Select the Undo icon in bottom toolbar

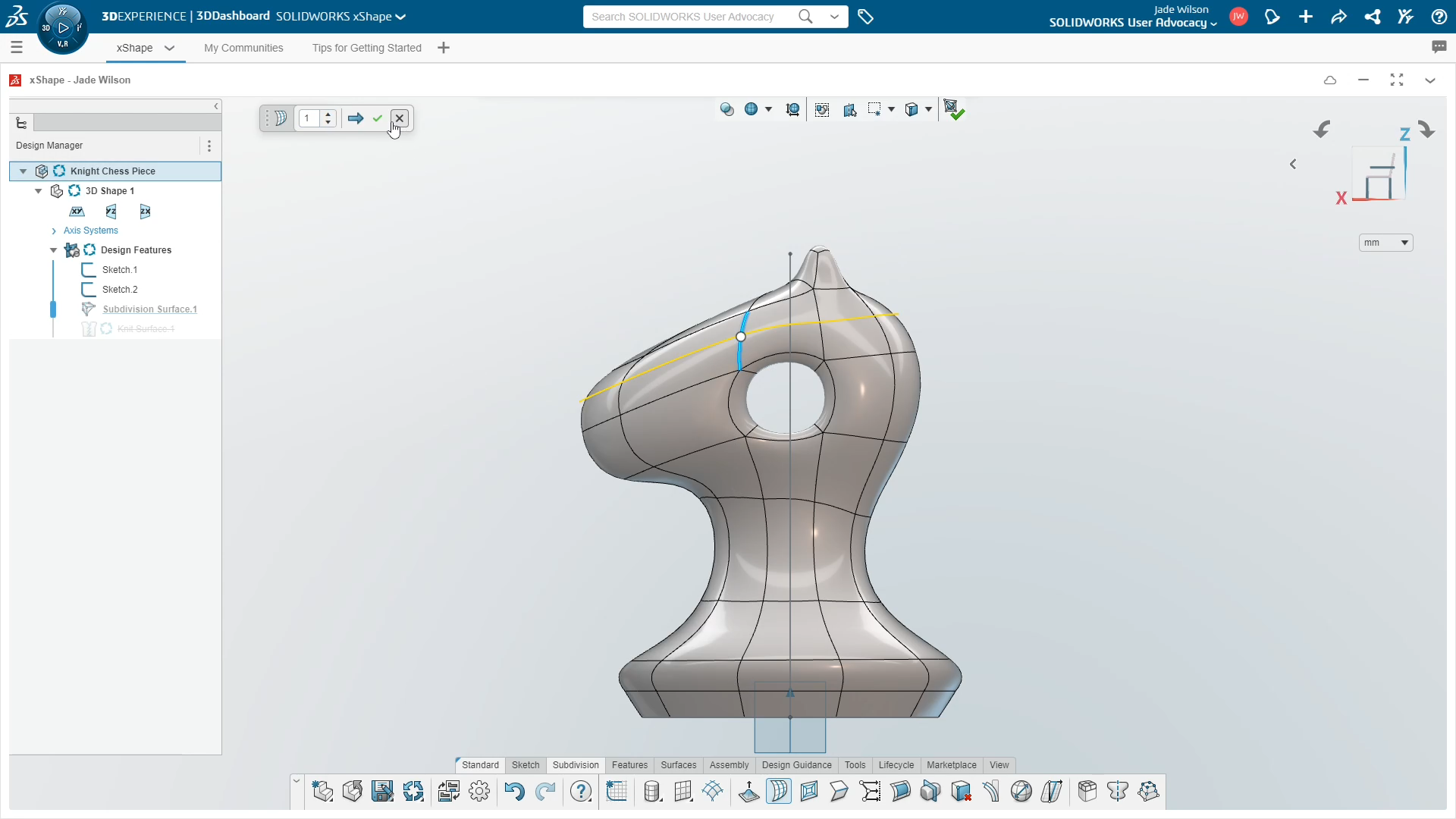pos(513,791)
